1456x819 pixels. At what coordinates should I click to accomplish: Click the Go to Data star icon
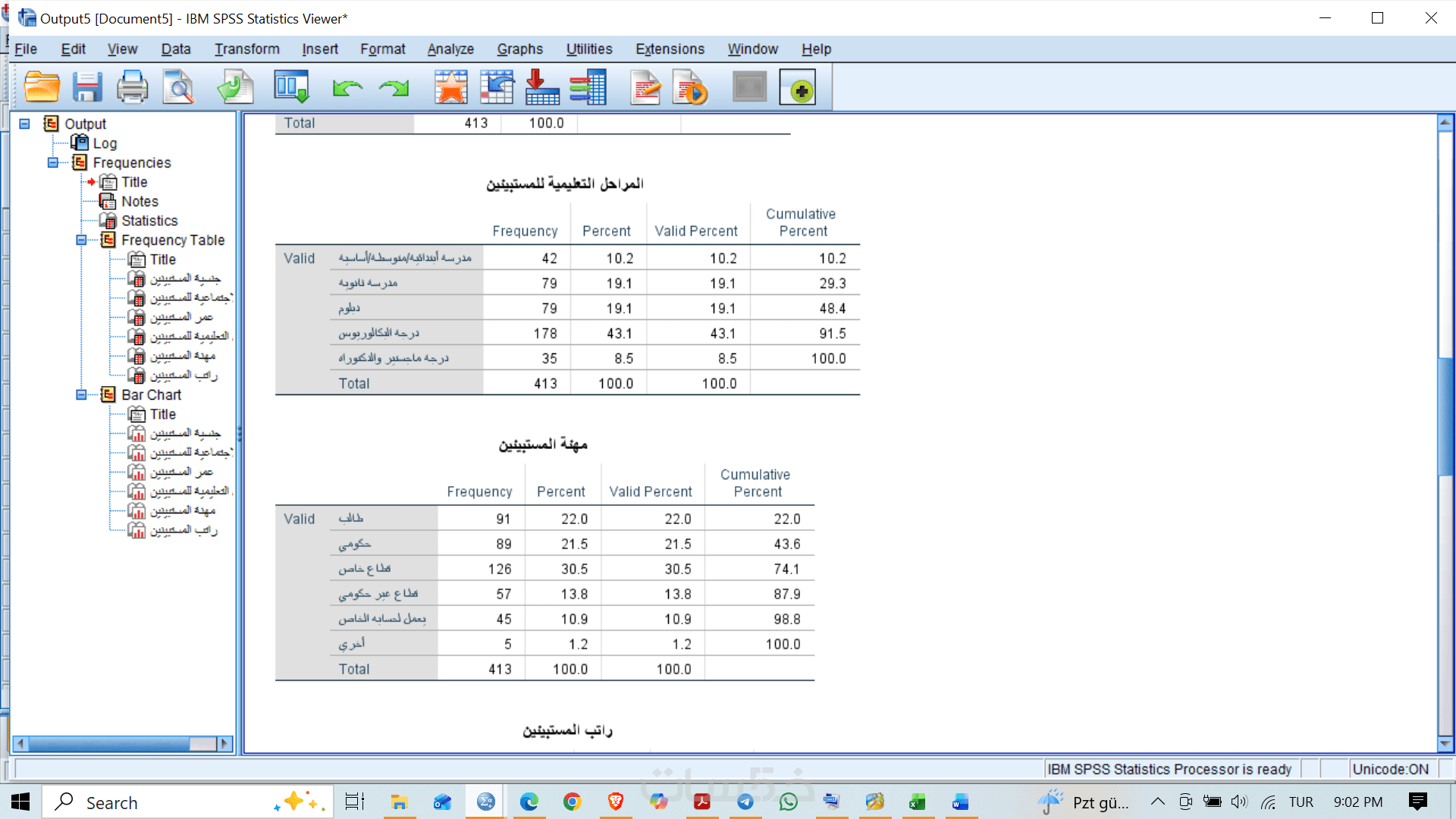450,87
